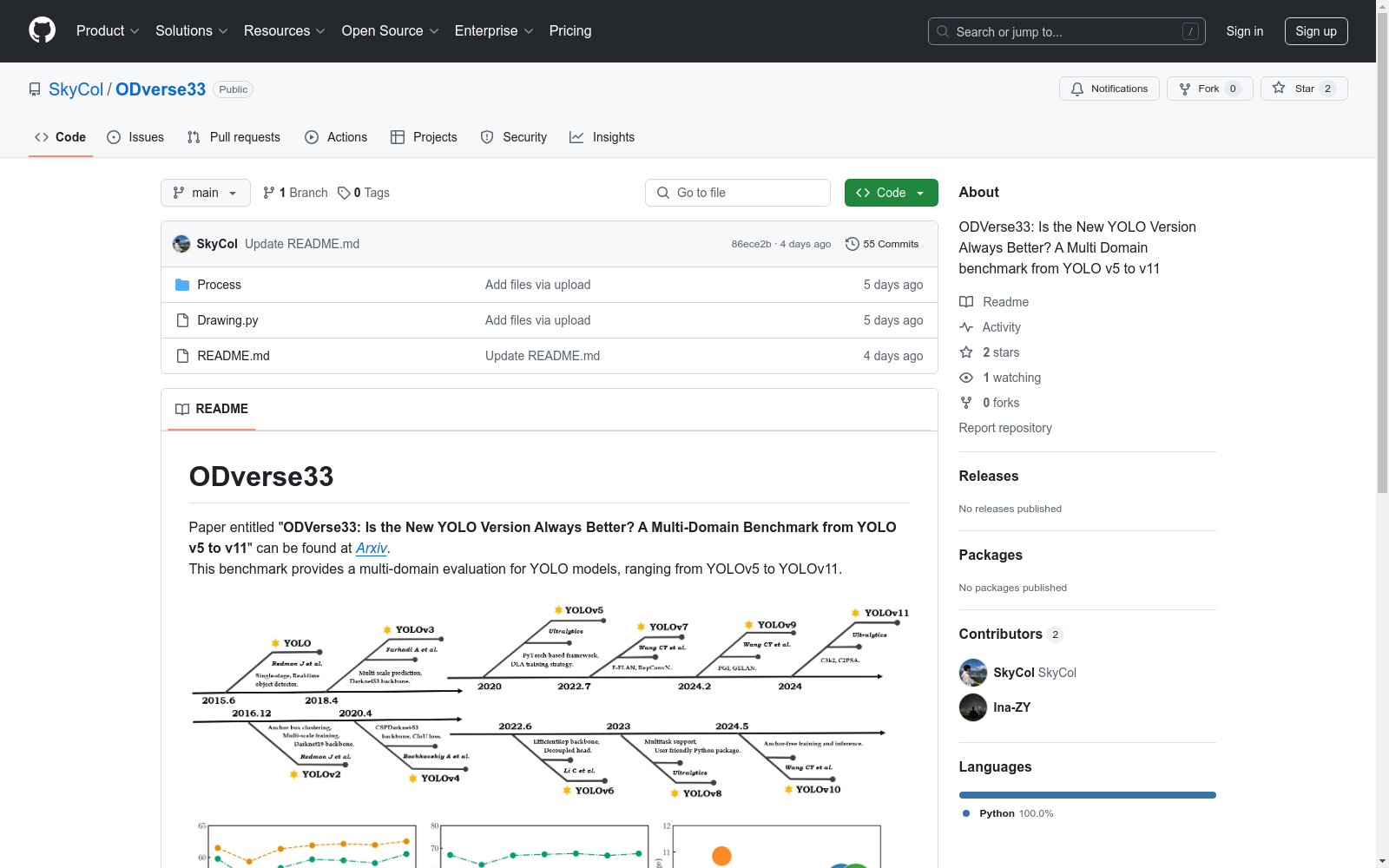This screenshot has width=1389, height=868.
Task: View the 1 Branch list
Action: pyautogui.click(x=295, y=193)
